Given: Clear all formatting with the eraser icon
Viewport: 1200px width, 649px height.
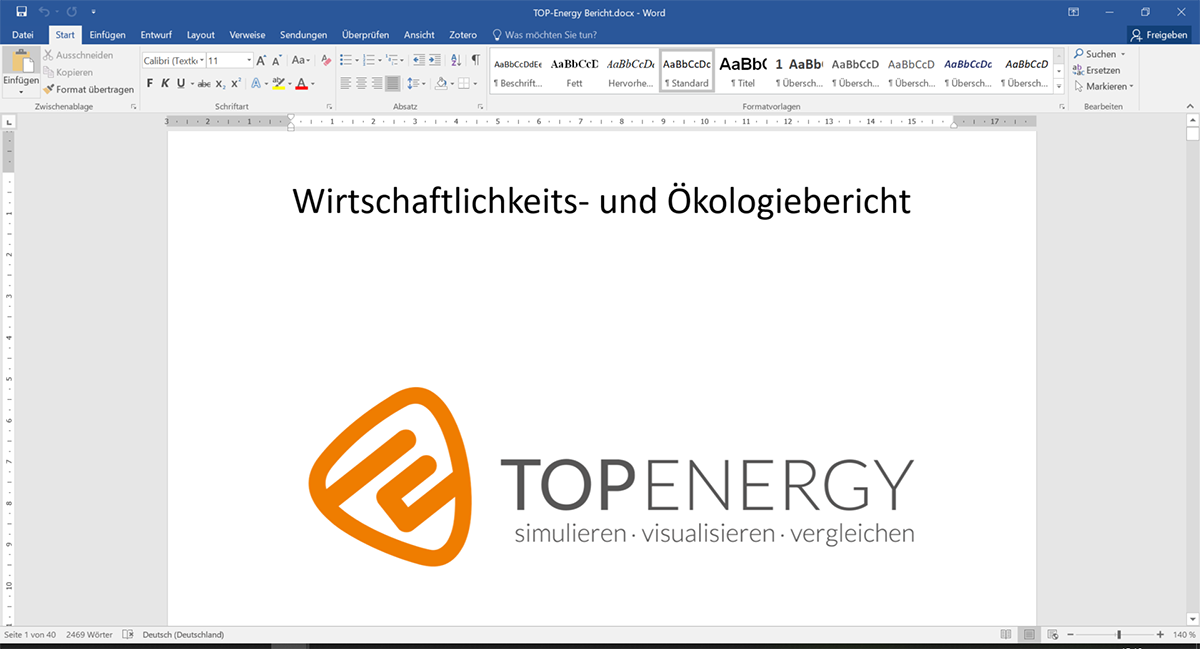Looking at the screenshot, I should click(324, 61).
